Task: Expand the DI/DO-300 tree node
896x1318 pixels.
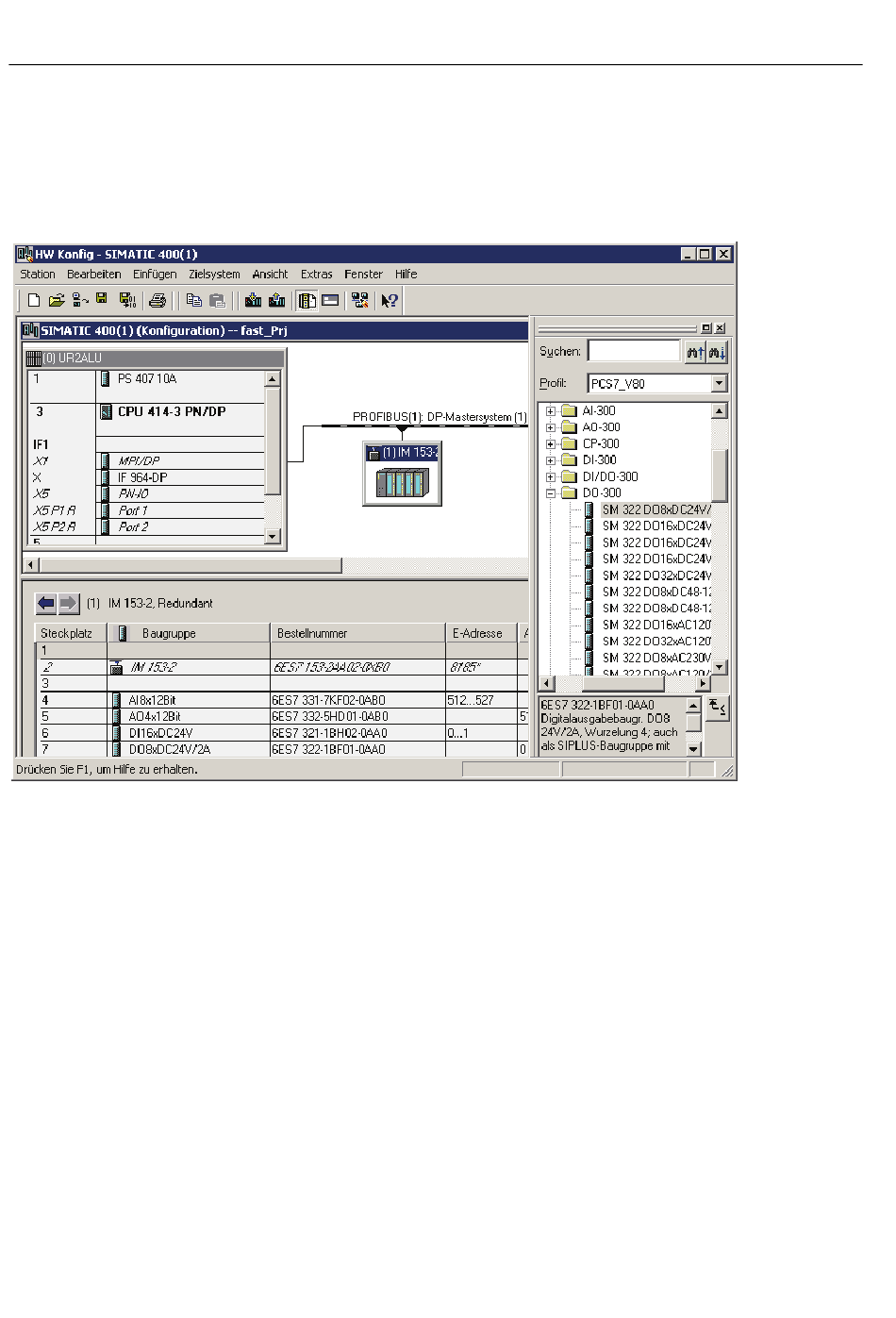Action: click(x=551, y=477)
